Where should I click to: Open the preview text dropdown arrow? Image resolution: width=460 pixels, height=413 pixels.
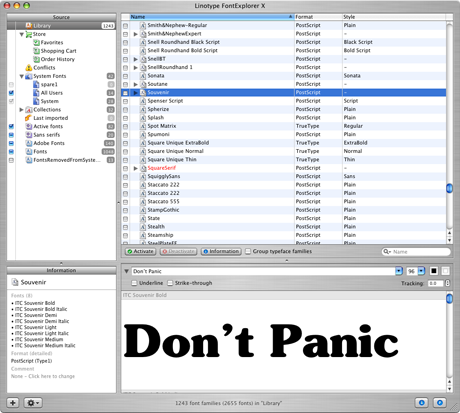399,271
